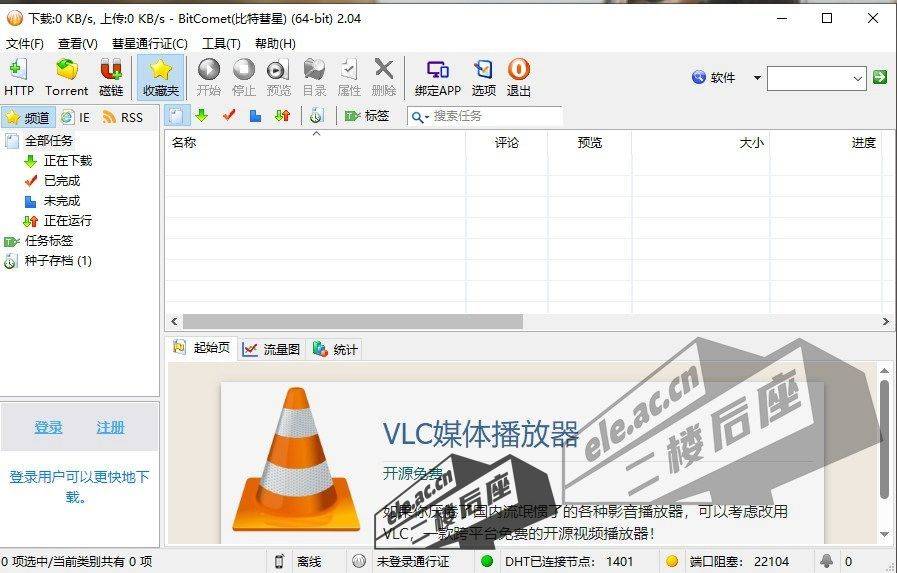Open the 目录 folder toolbar icon
The height and width of the screenshot is (573, 897).
(314, 77)
